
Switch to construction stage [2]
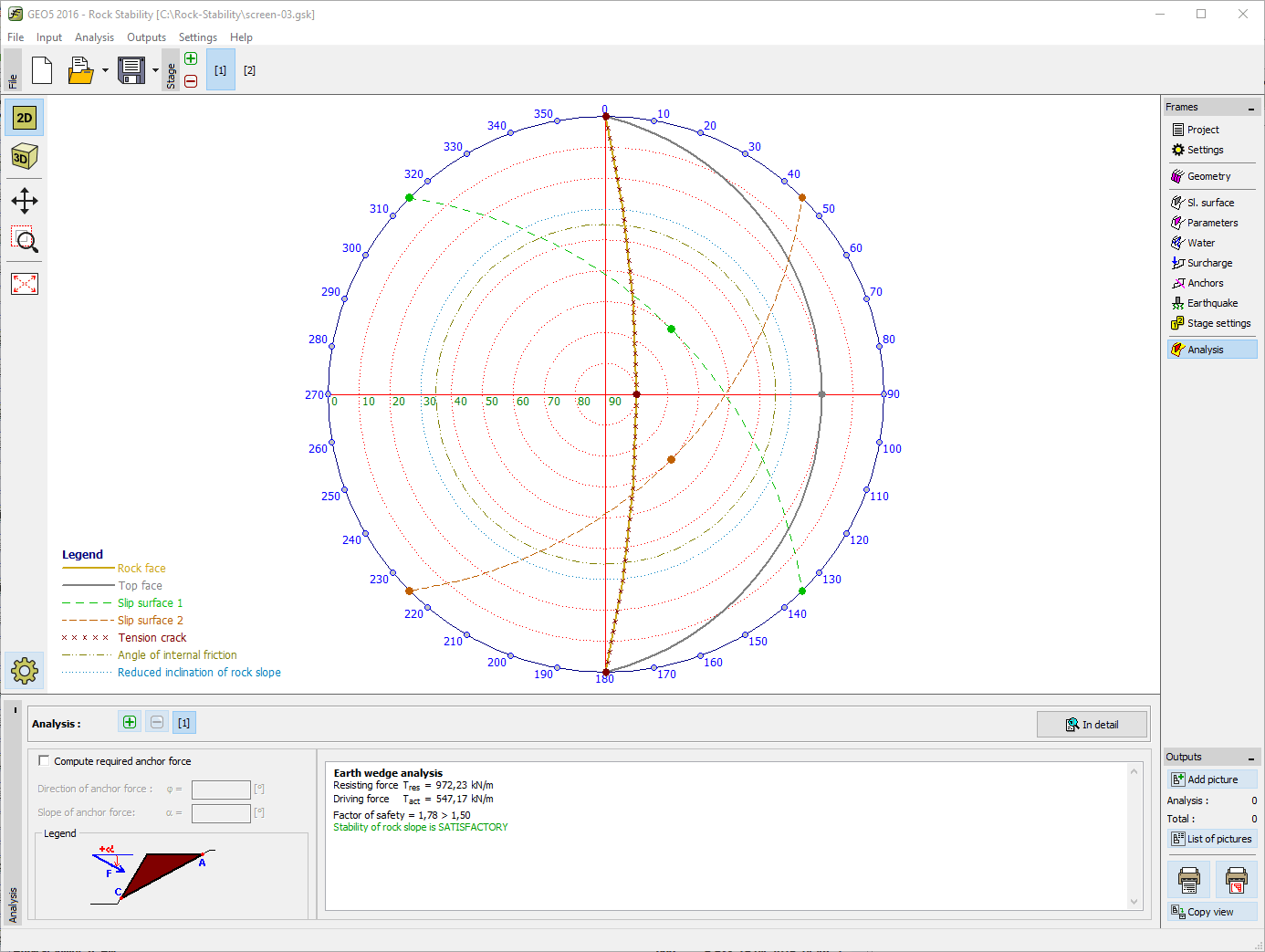pos(249,70)
